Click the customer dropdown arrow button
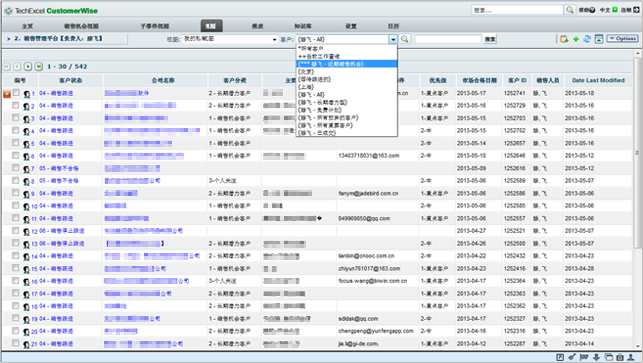 coord(393,39)
